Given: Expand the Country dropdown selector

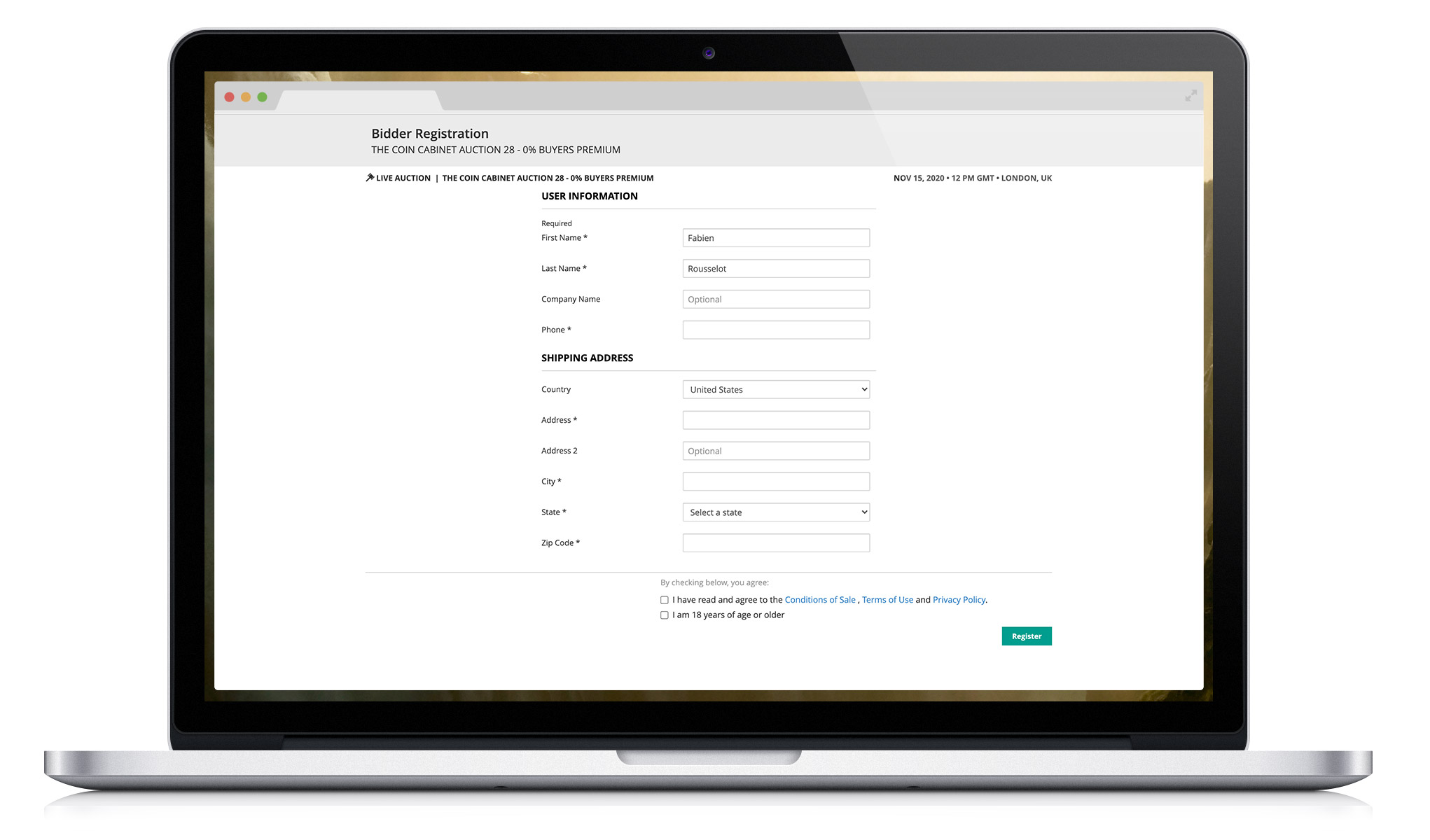Looking at the screenshot, I should pyautogui.click(x=775, y=389).
